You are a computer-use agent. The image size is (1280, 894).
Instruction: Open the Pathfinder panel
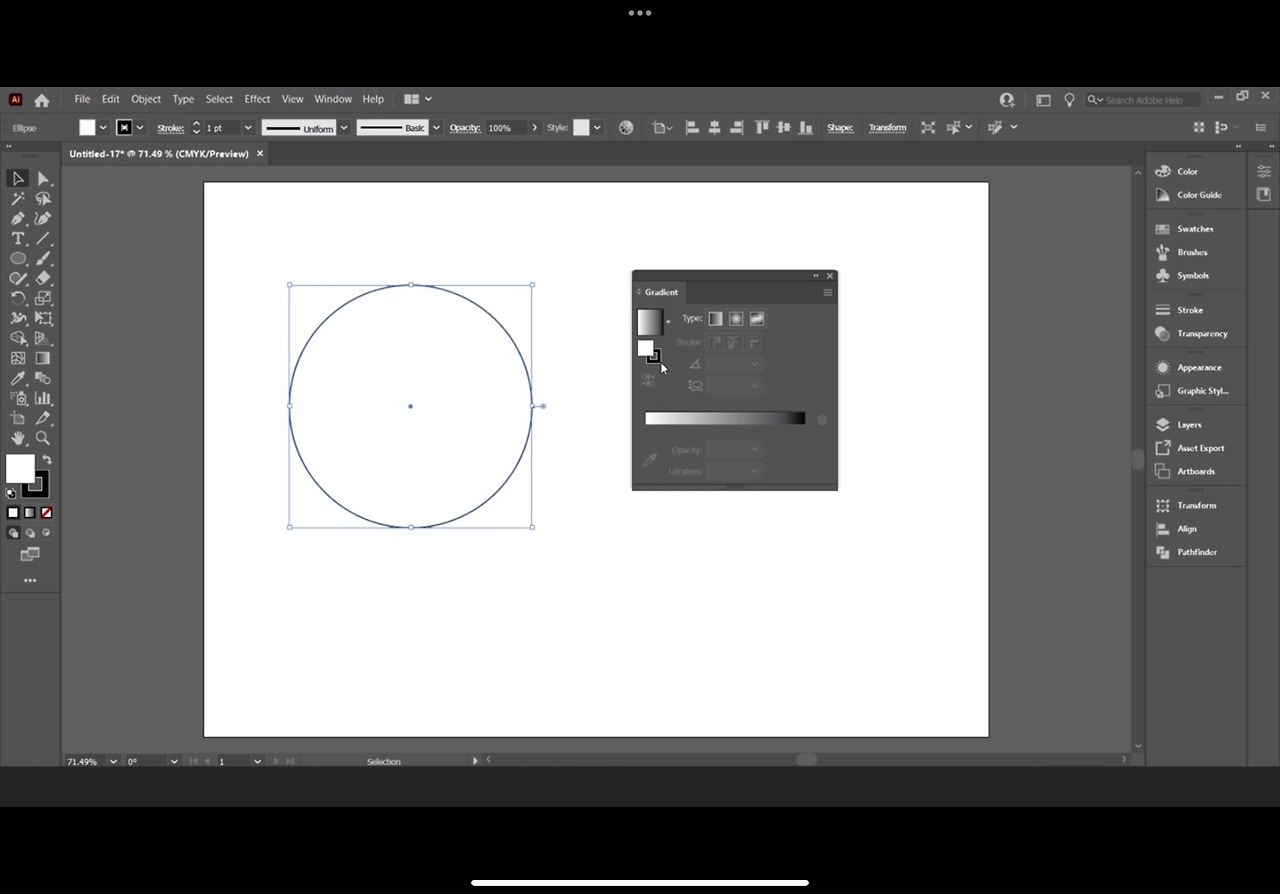(1195, 552)
